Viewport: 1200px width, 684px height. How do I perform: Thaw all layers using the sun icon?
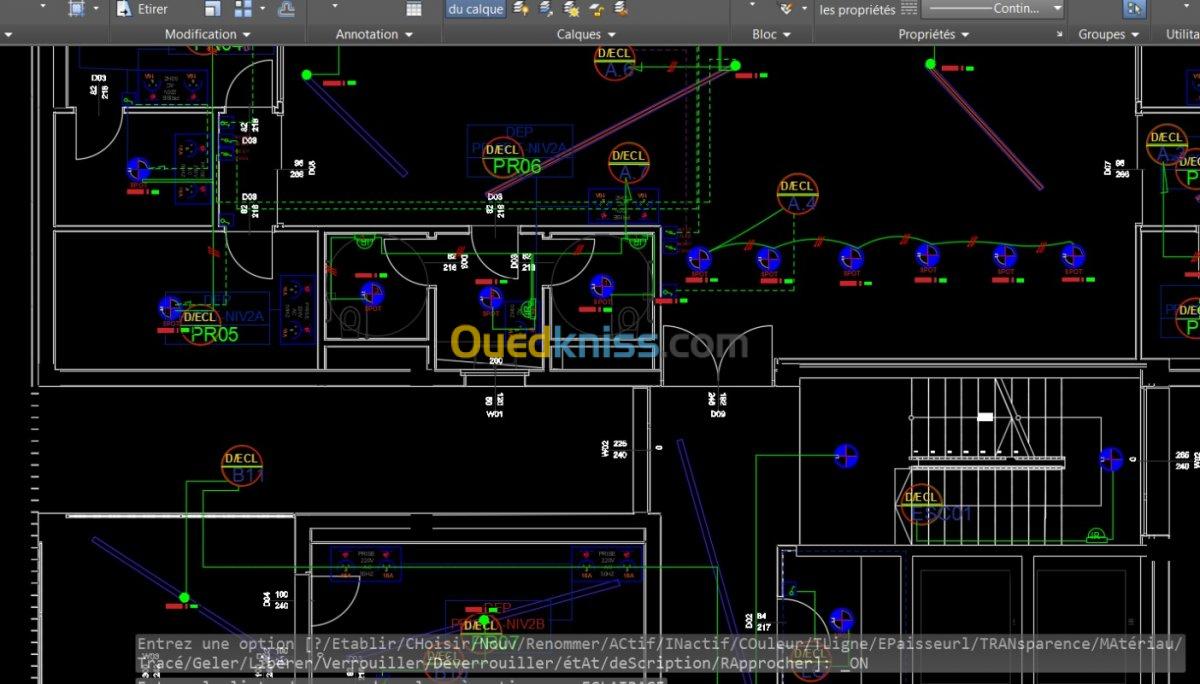[570, 9]
